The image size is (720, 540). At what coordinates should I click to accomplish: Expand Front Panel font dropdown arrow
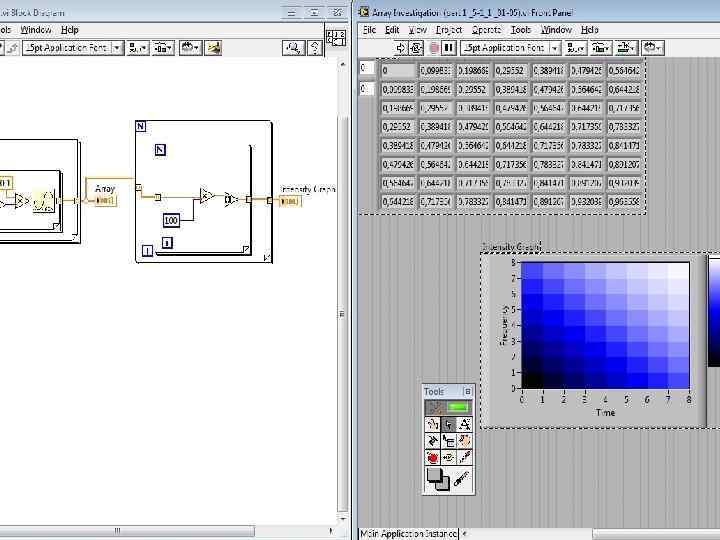coord(555,48)
